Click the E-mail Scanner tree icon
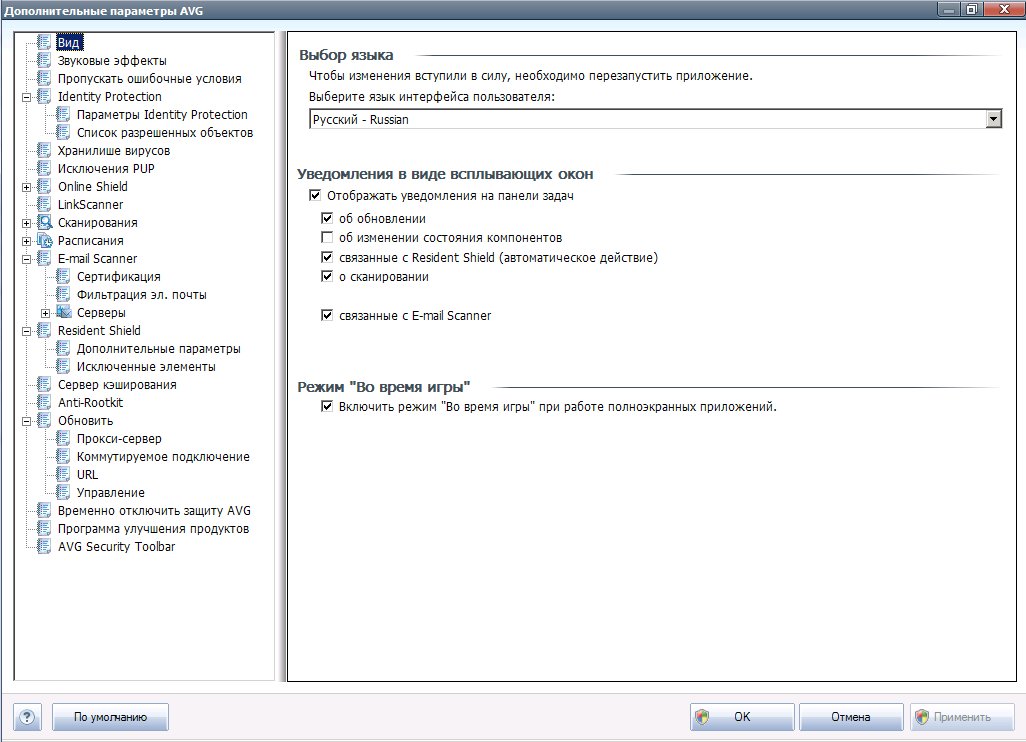The image size is (1026, 742). pos(44,258)
